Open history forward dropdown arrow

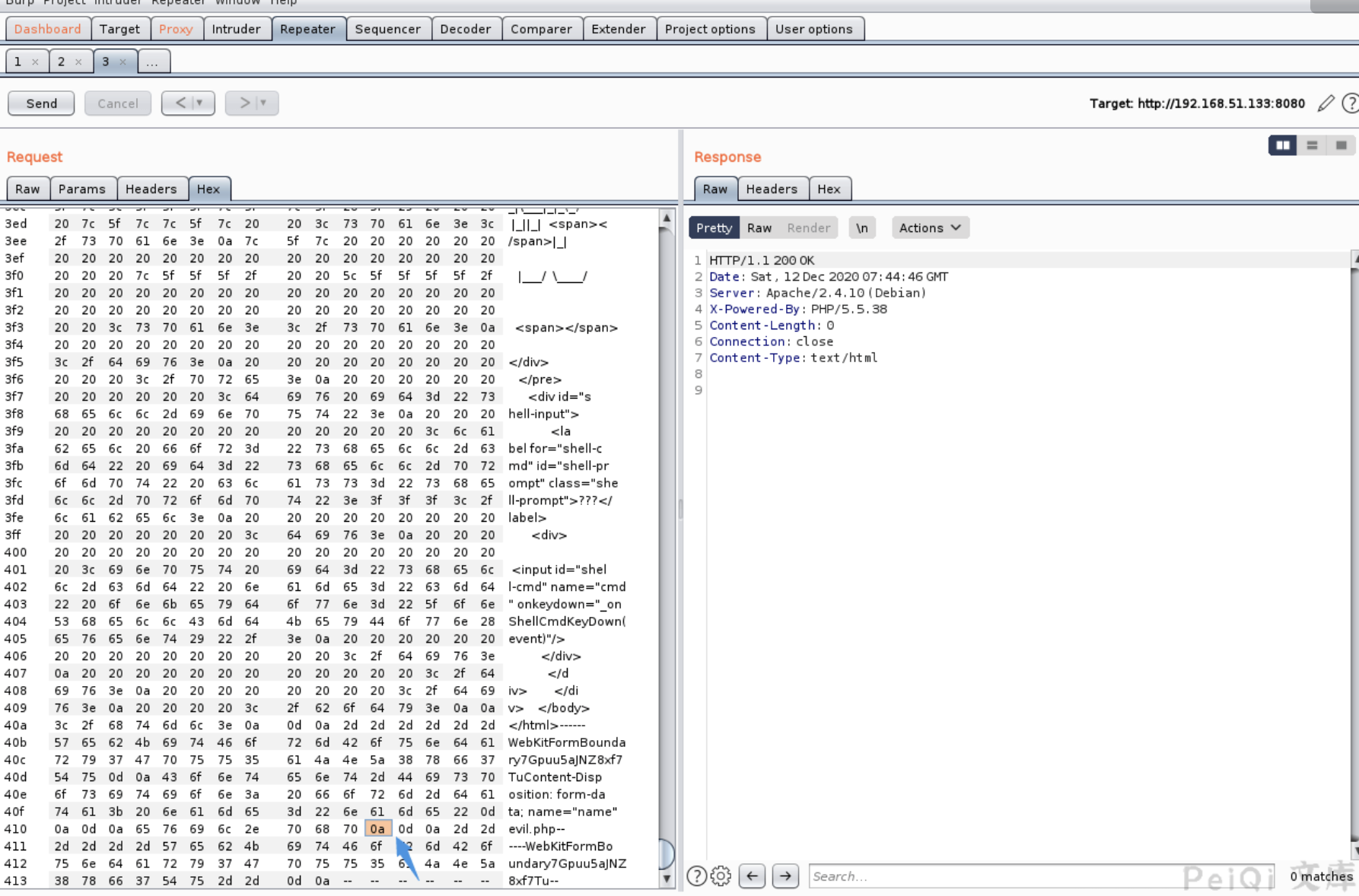click(263, 103)
